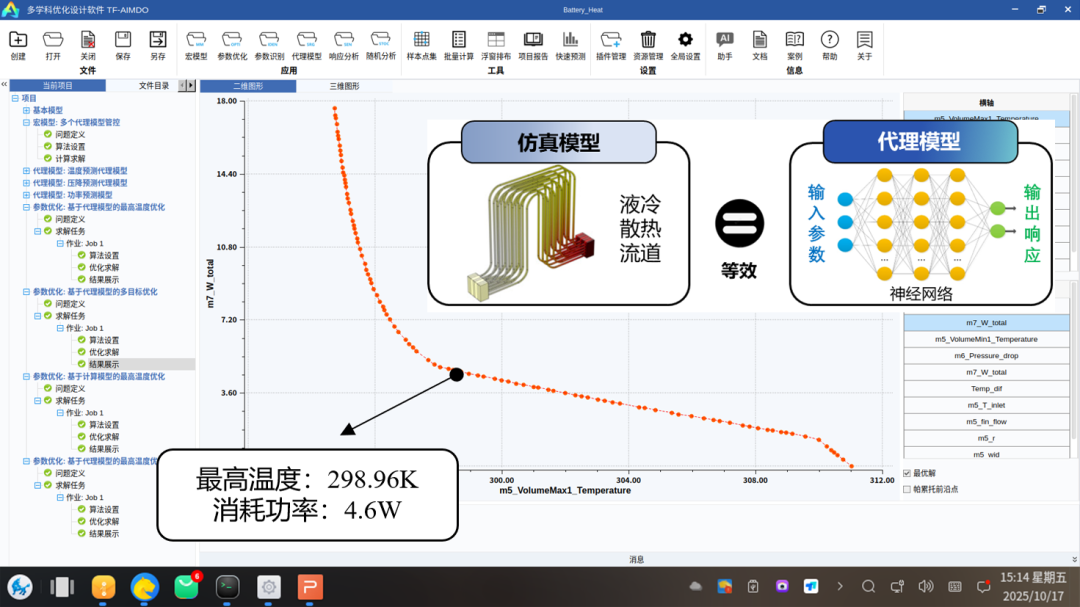Collapse the 宏模型: 多个代理模型管控 node
Screen dimensions: 1080x607
[x=27, y=122]
